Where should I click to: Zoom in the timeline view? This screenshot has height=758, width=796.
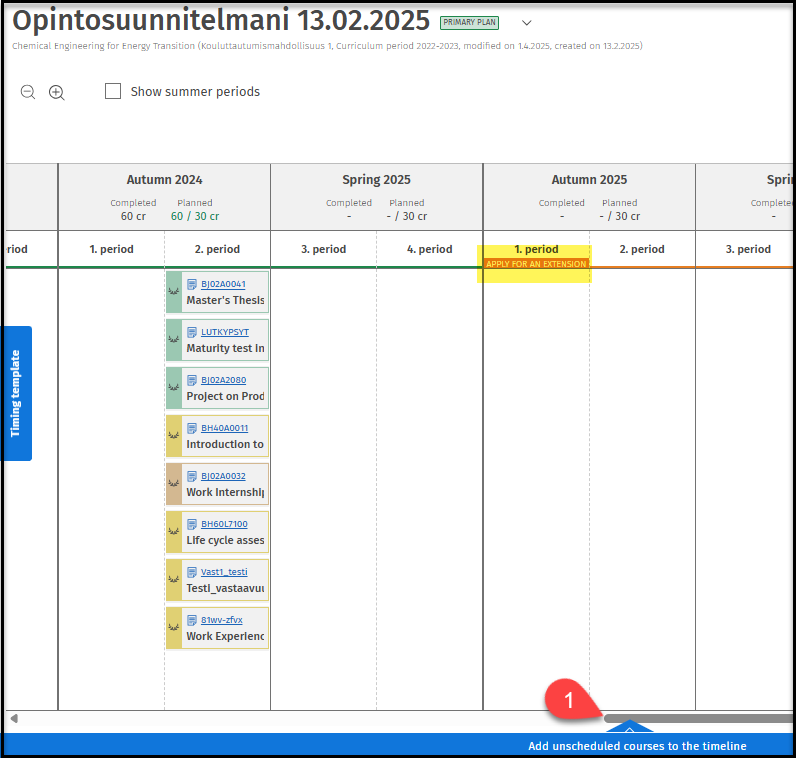[x=57, y=92]
